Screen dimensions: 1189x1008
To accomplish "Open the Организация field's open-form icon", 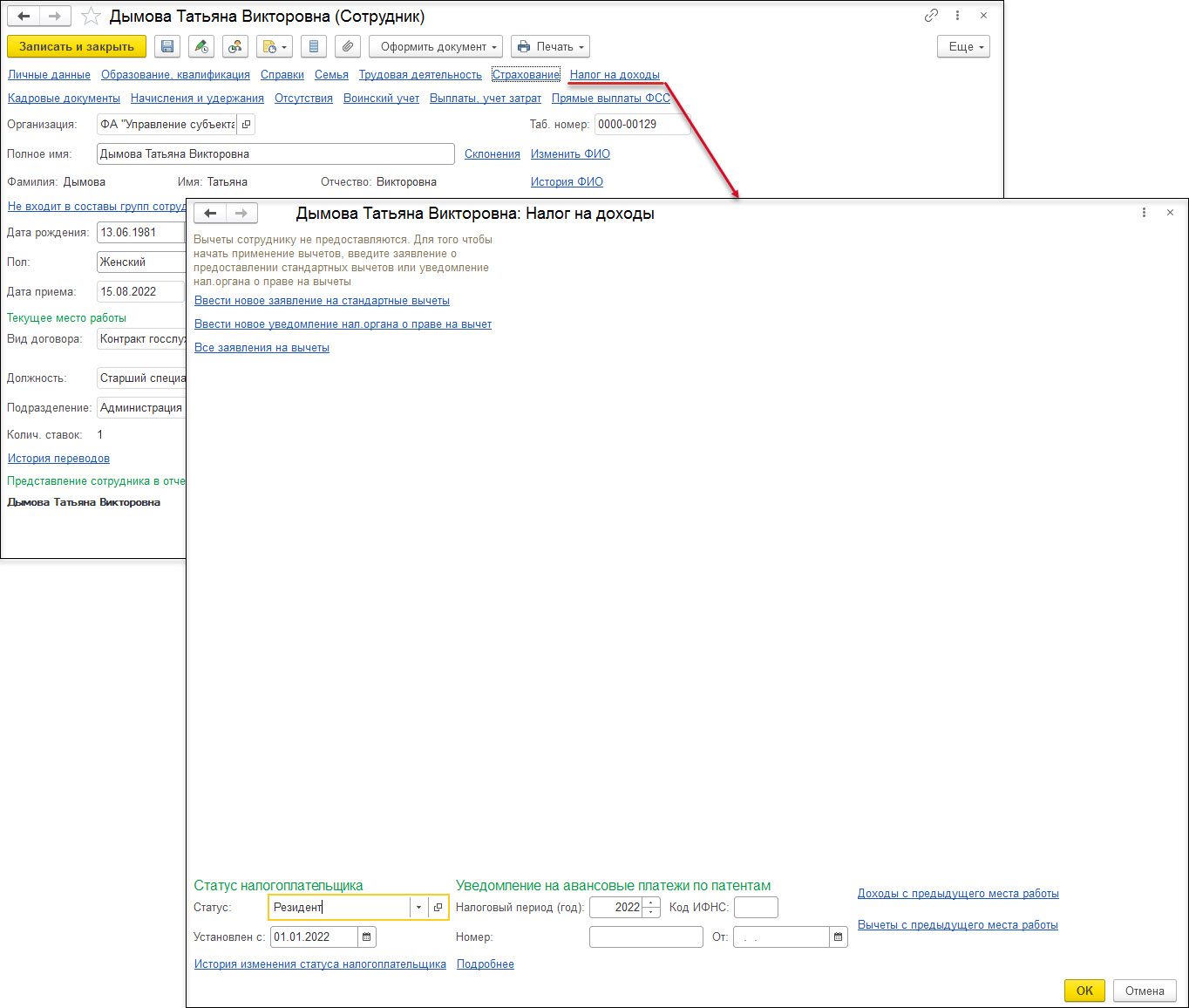I will (247, 125).
